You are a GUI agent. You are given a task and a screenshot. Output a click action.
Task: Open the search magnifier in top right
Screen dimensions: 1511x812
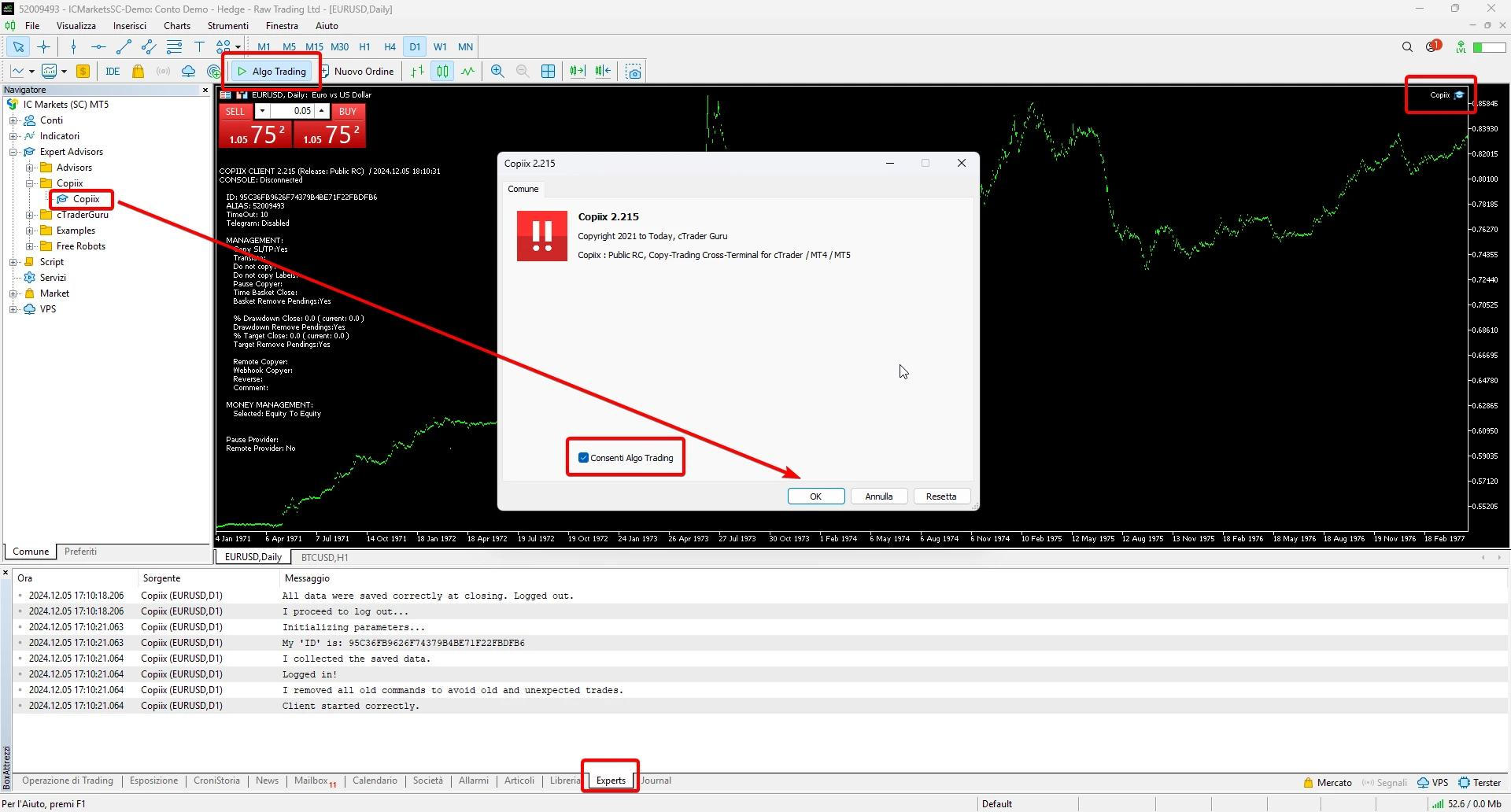point(1407,47)
